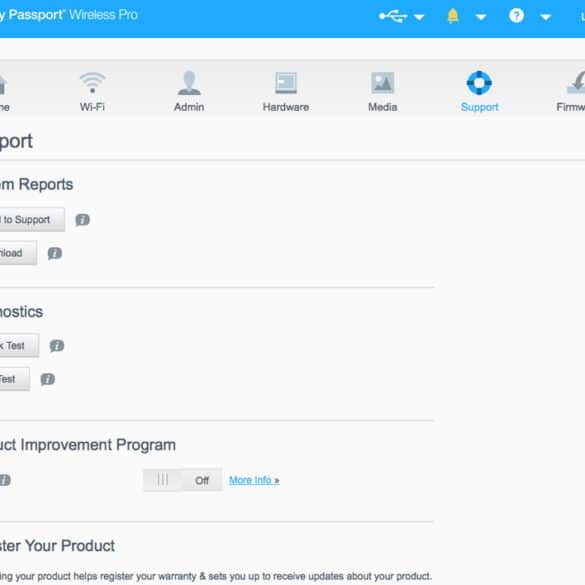
Task: Run the Full Test diagnostics button
Action: coord(15,379)
